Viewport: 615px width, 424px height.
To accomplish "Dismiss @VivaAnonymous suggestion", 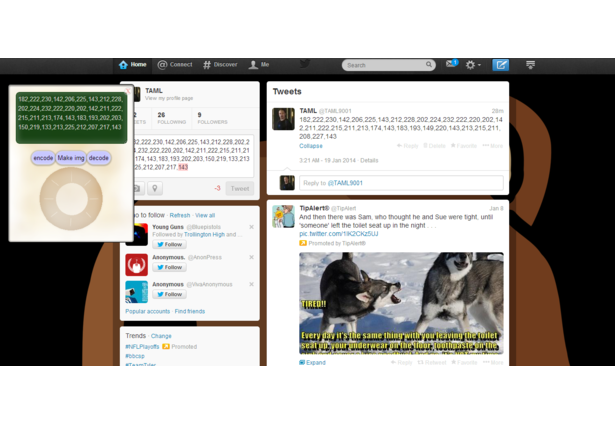I will (x=251, y=284).
